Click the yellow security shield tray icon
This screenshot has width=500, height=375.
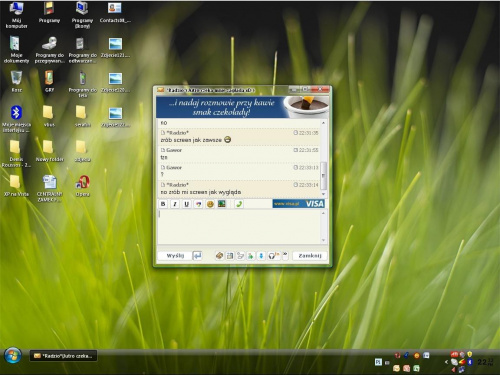[470, 354]
